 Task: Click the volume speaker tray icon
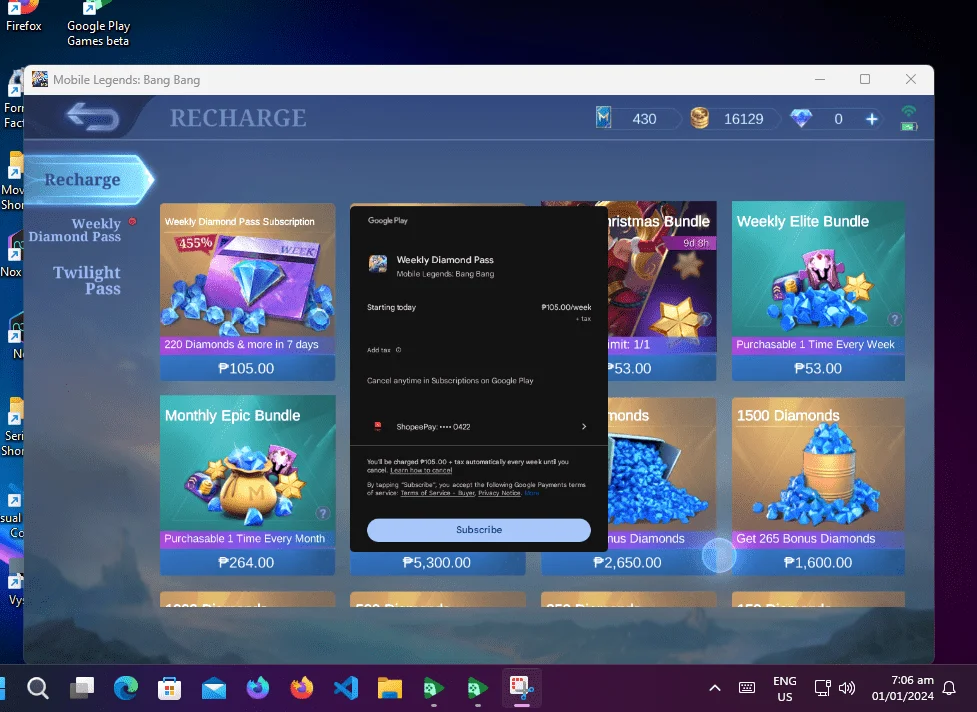(x=847, y=688)
